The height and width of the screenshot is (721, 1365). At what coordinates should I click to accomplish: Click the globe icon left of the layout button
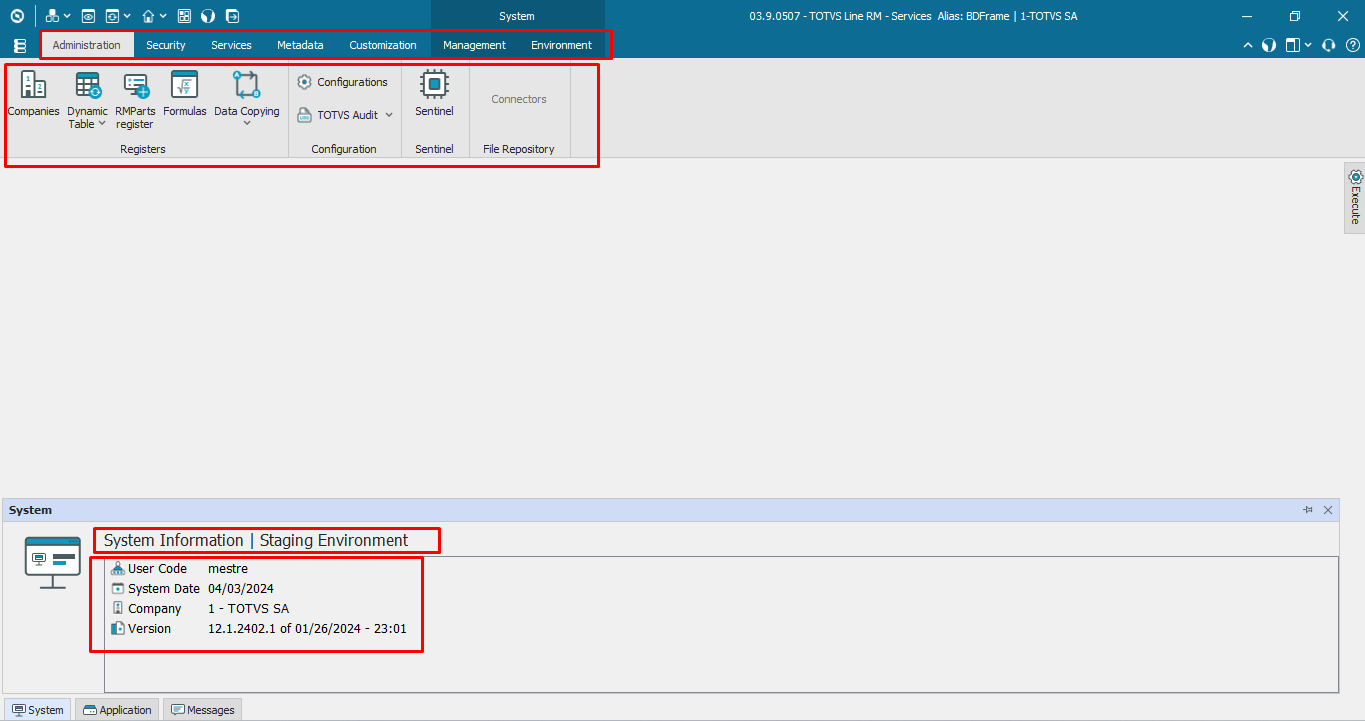[1268, 45]
